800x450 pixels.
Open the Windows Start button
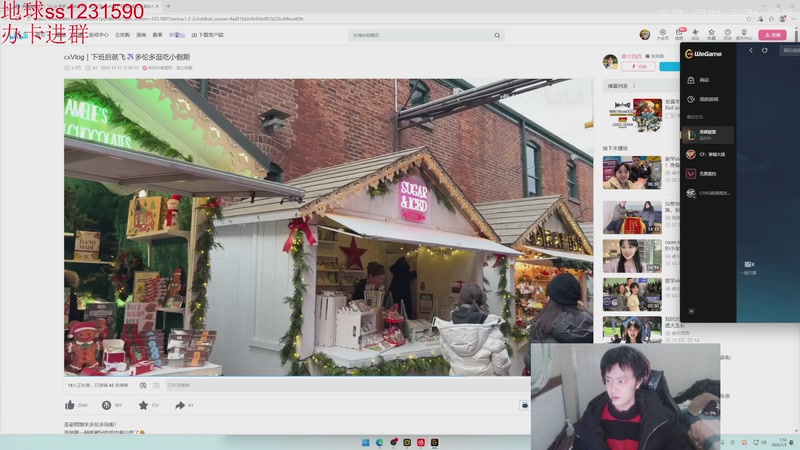(366, 442)
